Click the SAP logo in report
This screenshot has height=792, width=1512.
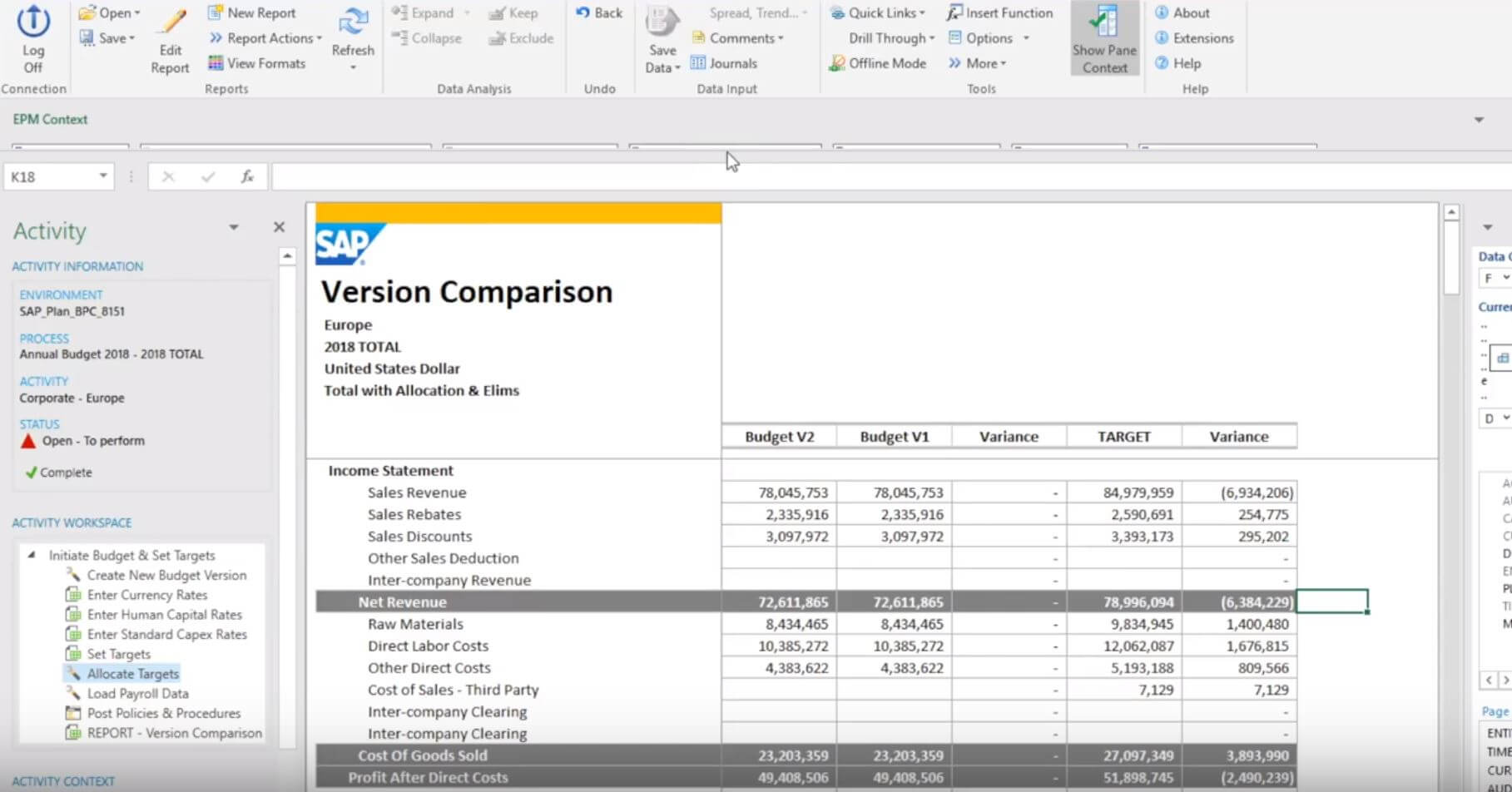[x=349, y=244]
